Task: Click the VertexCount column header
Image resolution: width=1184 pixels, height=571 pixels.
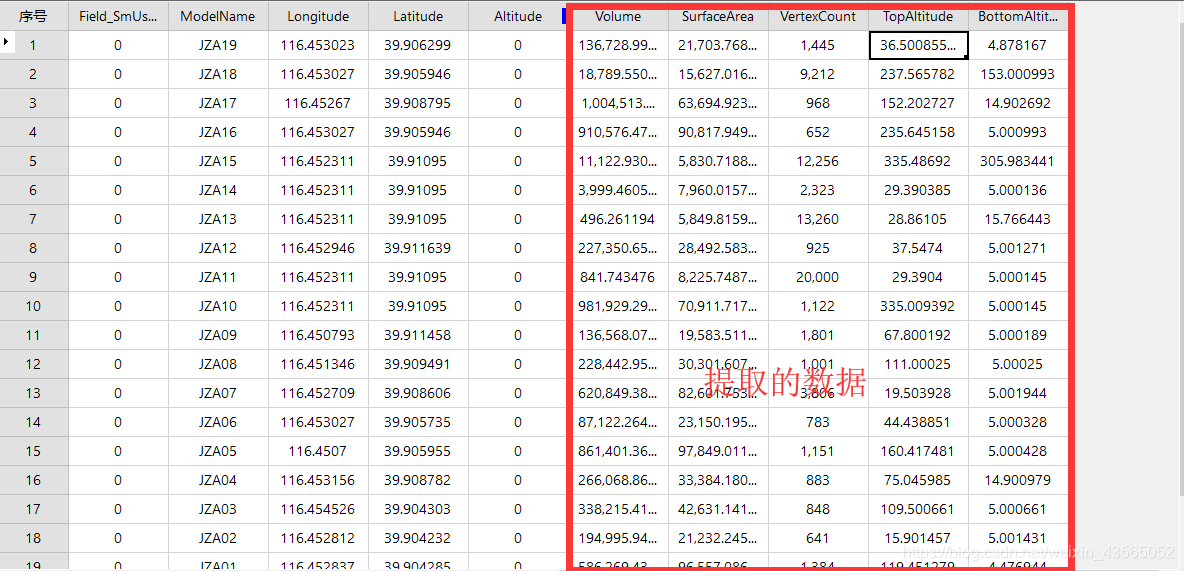Action: pos(818,16)
